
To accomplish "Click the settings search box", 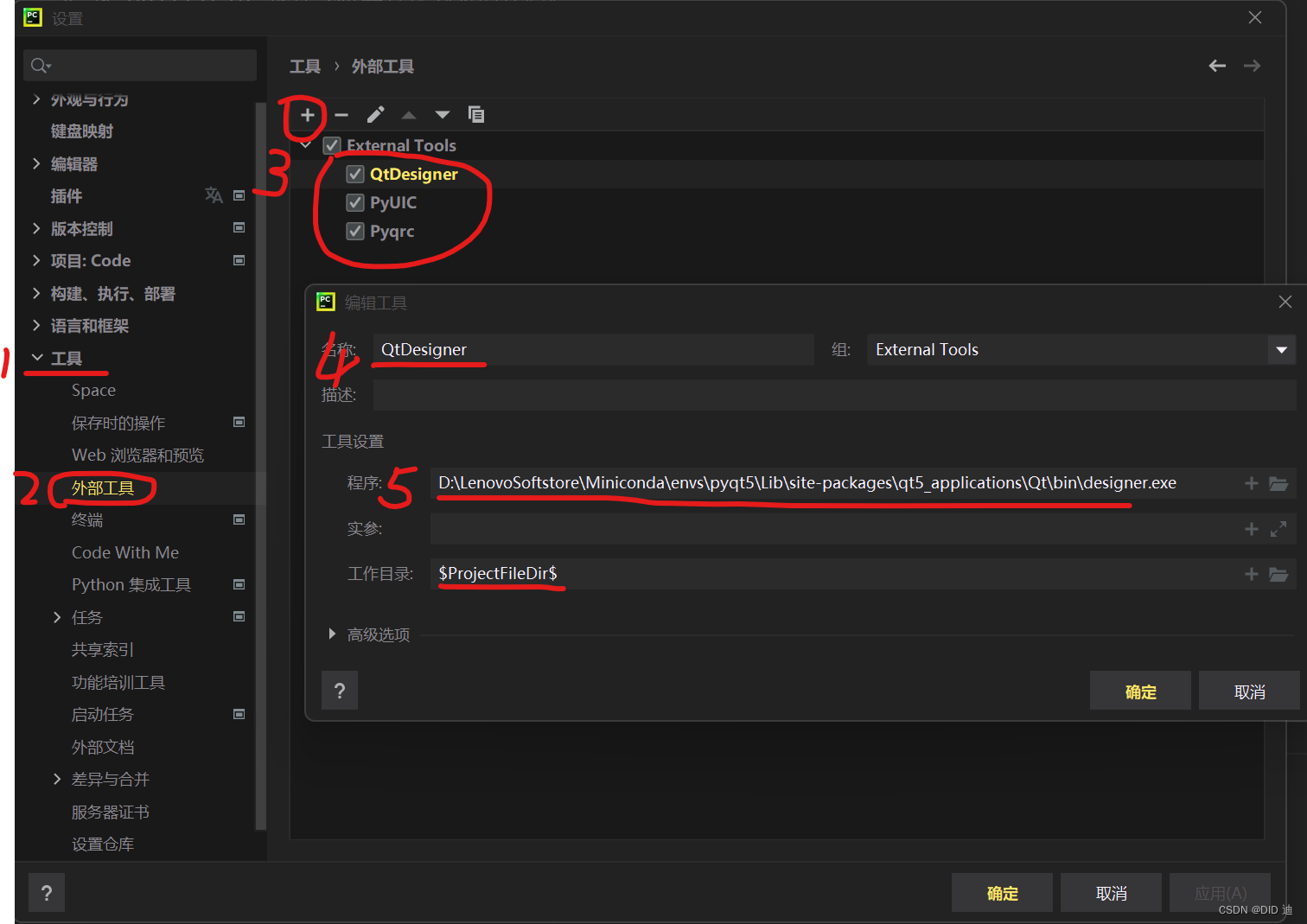I will (140, 66).
